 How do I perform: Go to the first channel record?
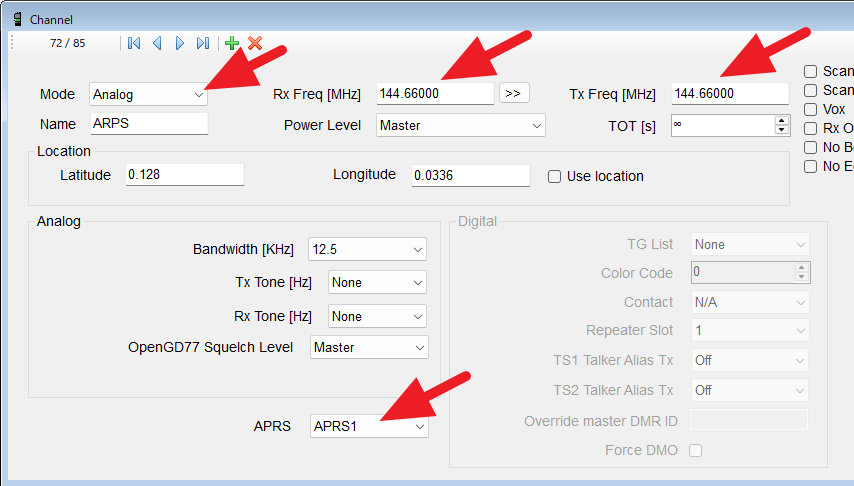(133, 43)
